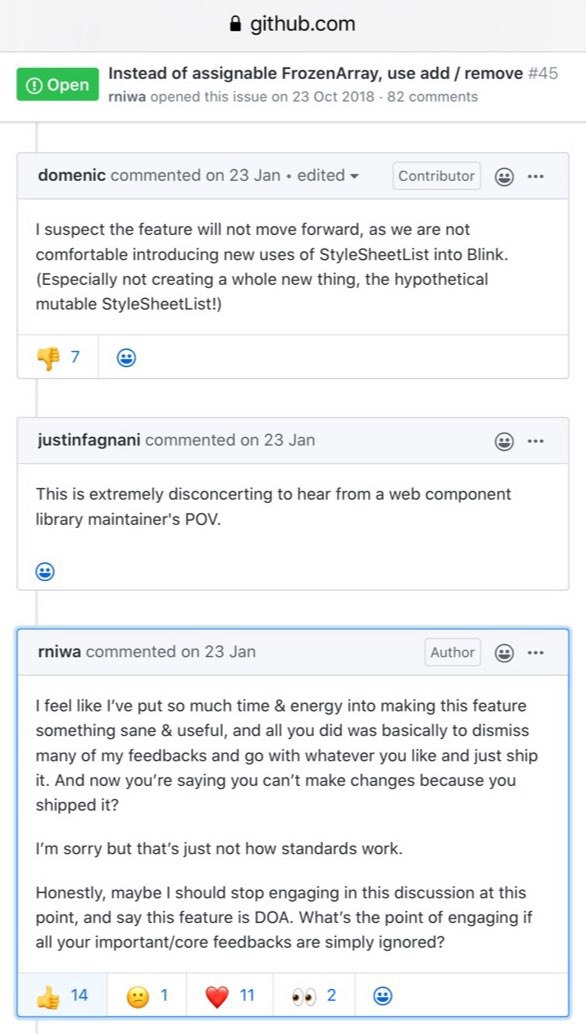This screenshot has height=1034, width=586.
Task: Click the add-reaction smiley next to thumbs-down count
Action: [126, 357]
